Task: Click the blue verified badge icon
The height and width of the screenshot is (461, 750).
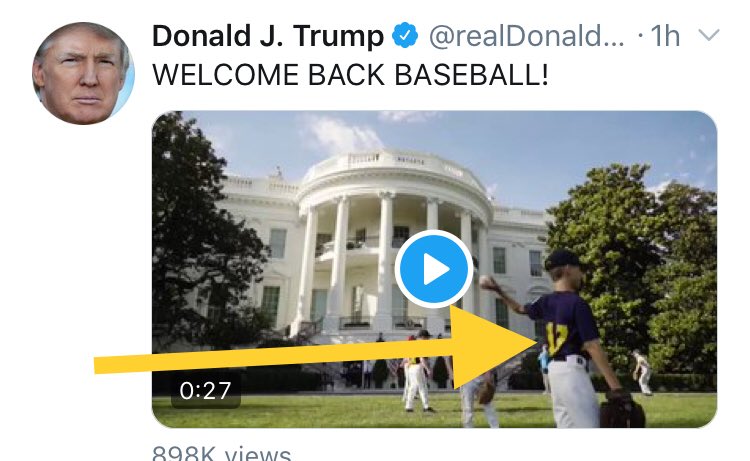Action: pos(405,35)
